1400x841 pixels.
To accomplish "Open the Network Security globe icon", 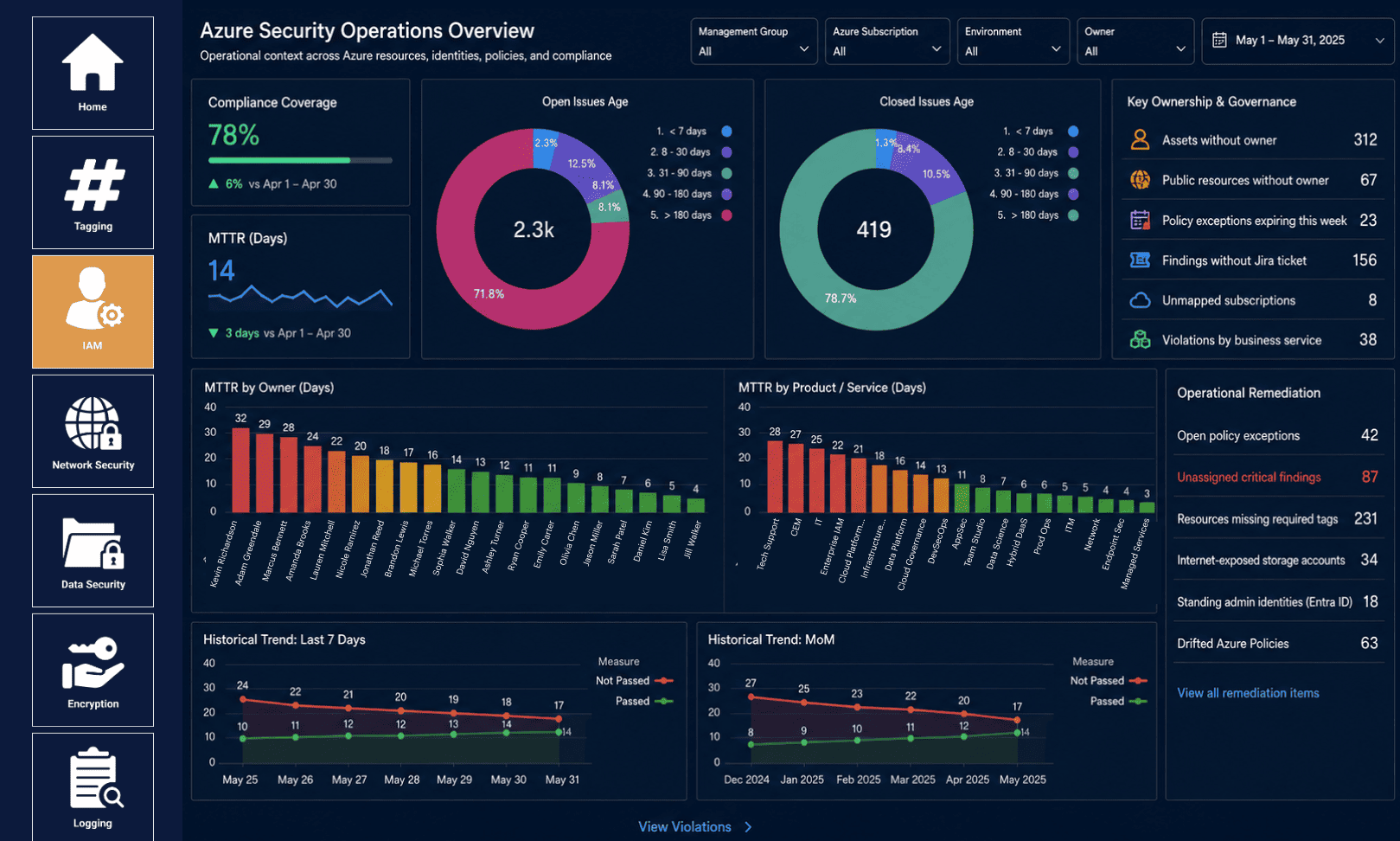I will click(93, 423).
